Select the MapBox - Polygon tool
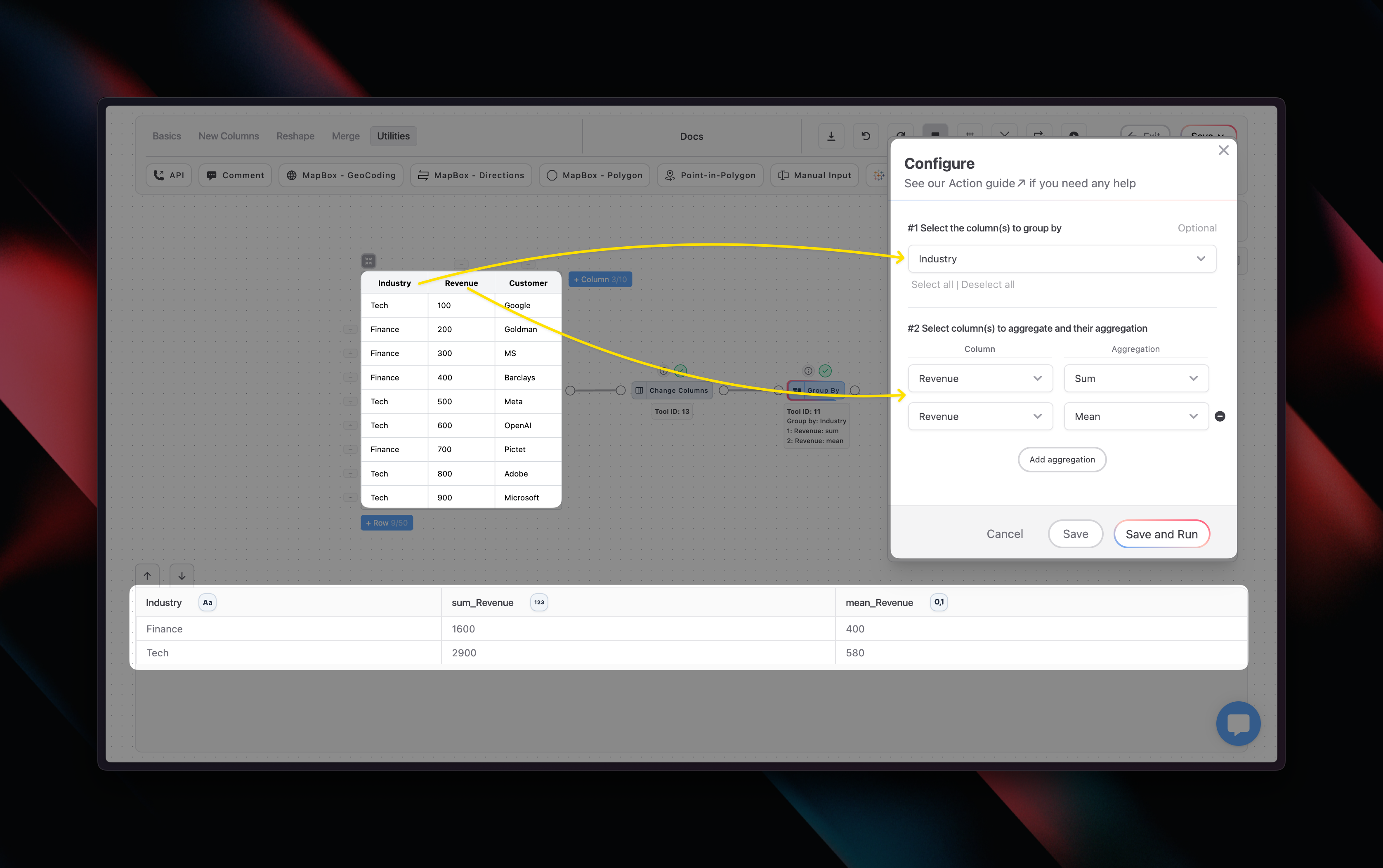This screenshot has width=1383, height=868. tap(594, 175)
